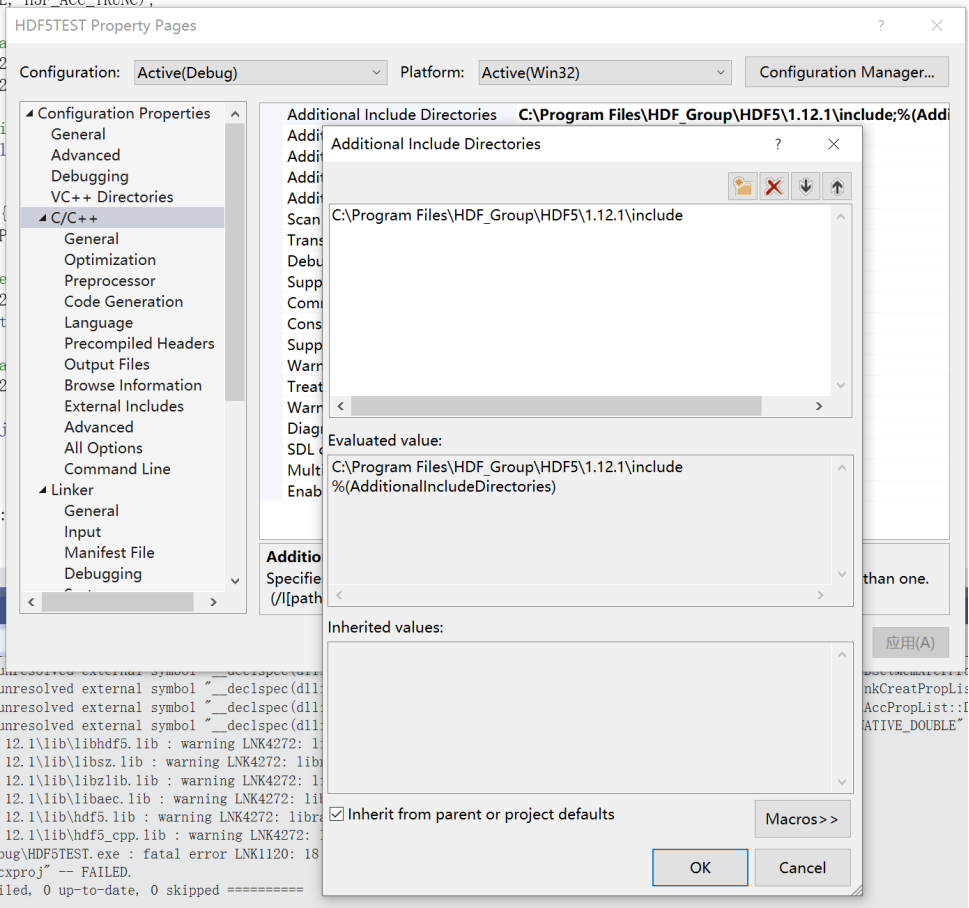
Task: Select Advanced under Configuration Properties
Action: point(86,155)
